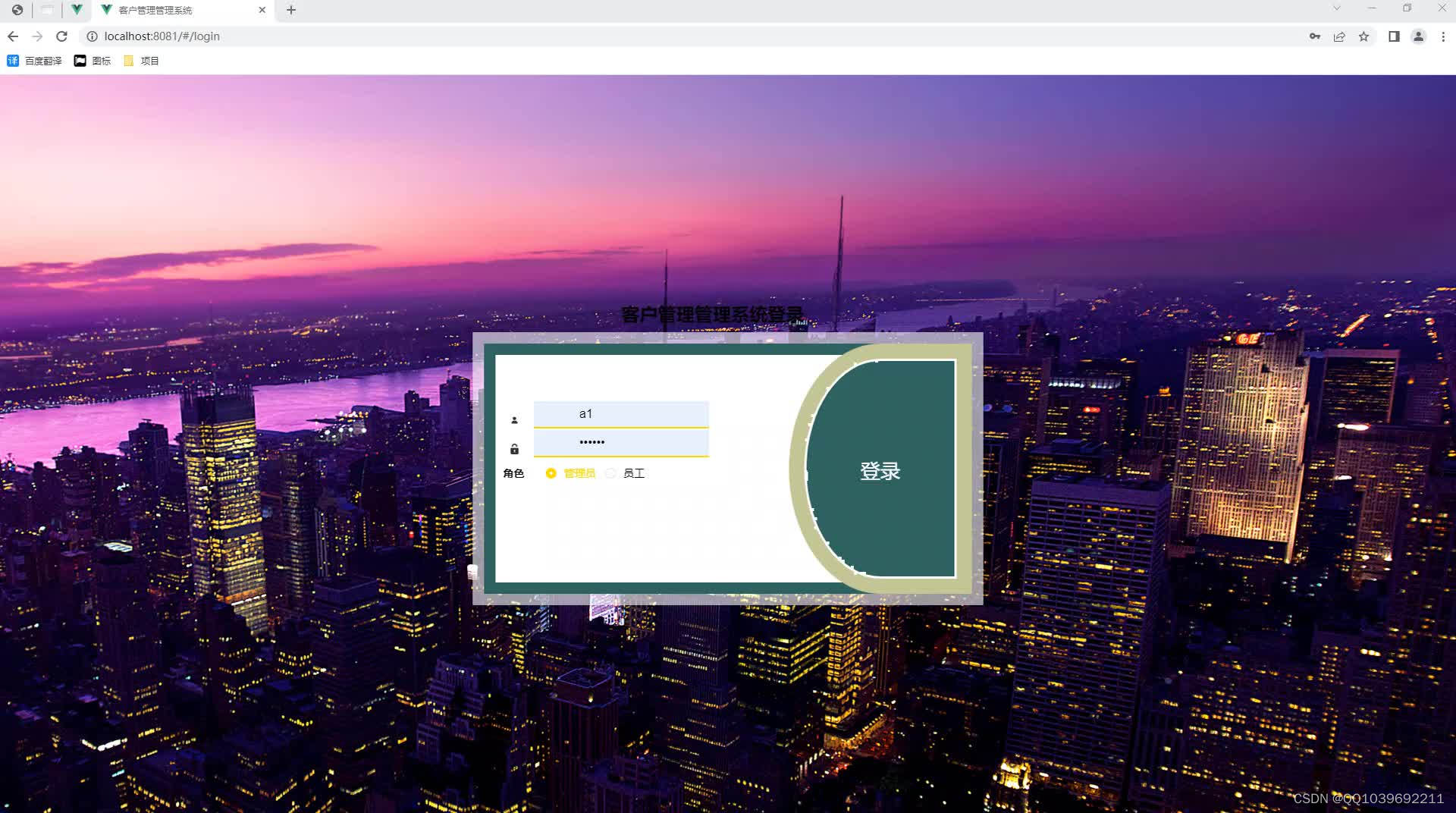
Task: Click the site info icon in the address bar
Action: (x=92, y=36)
